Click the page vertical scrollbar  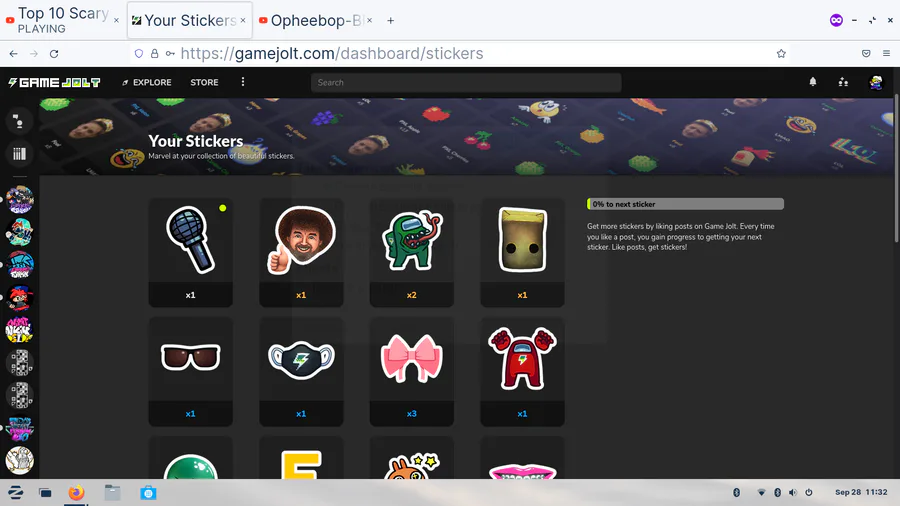[x=896, y=166]
